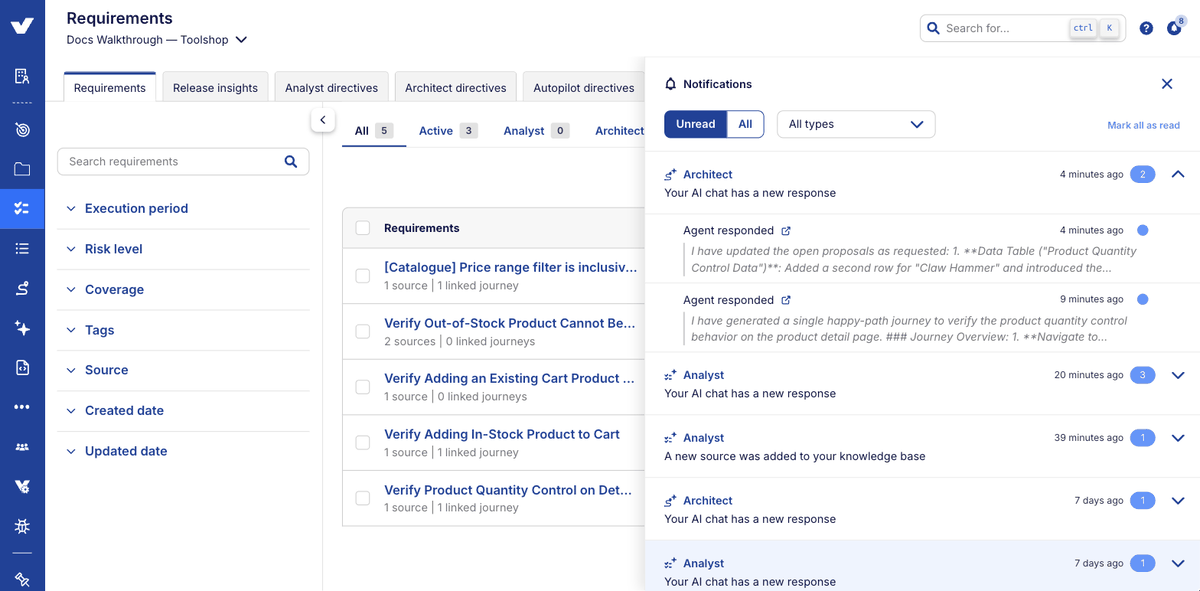Image resolution: width=1200 pixels, height=591 pixels.
Task: Check the Existing Cart Product requirement box
Action: [363, 387]
